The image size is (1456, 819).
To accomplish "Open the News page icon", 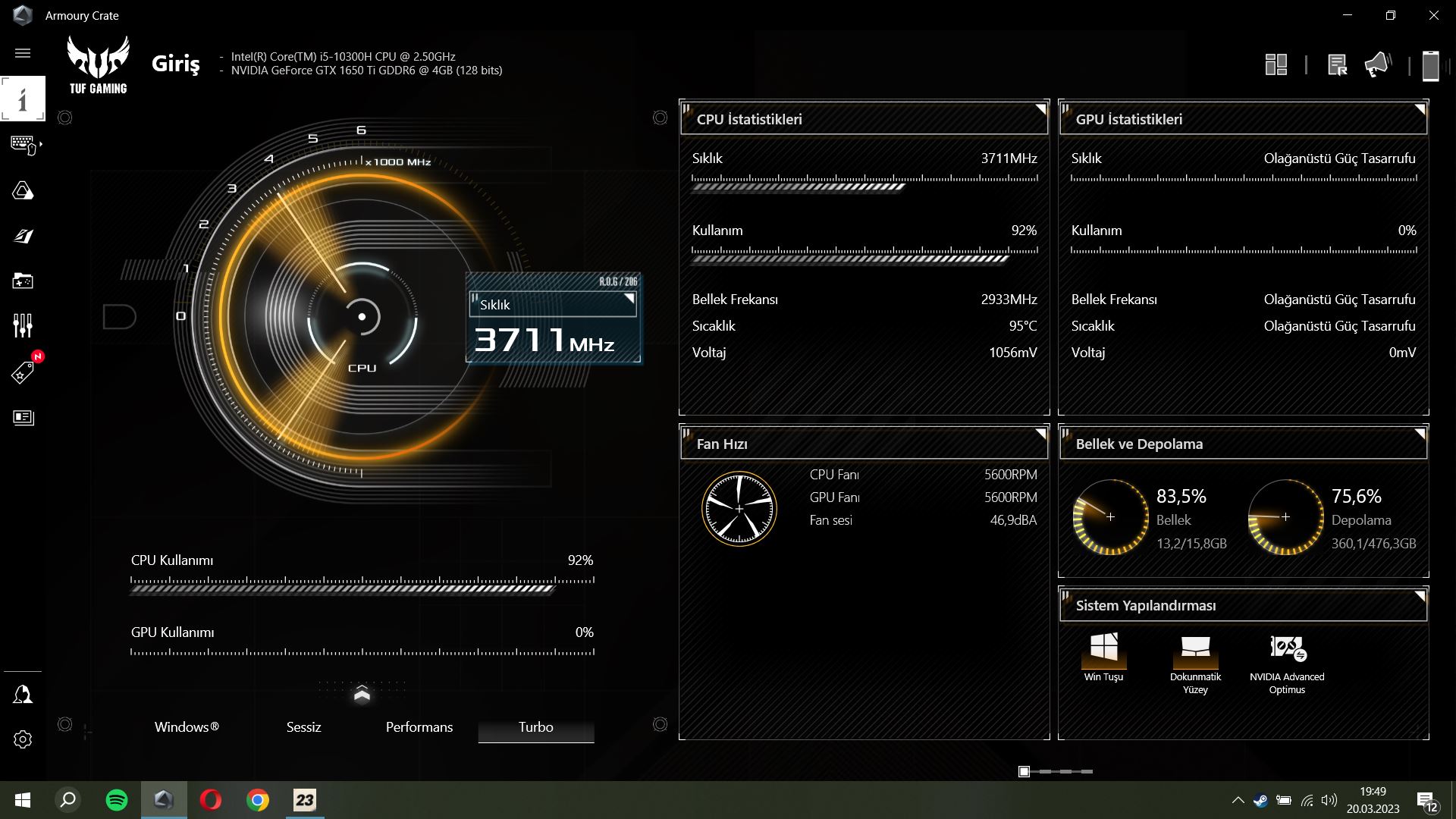I will pos(23,418).
